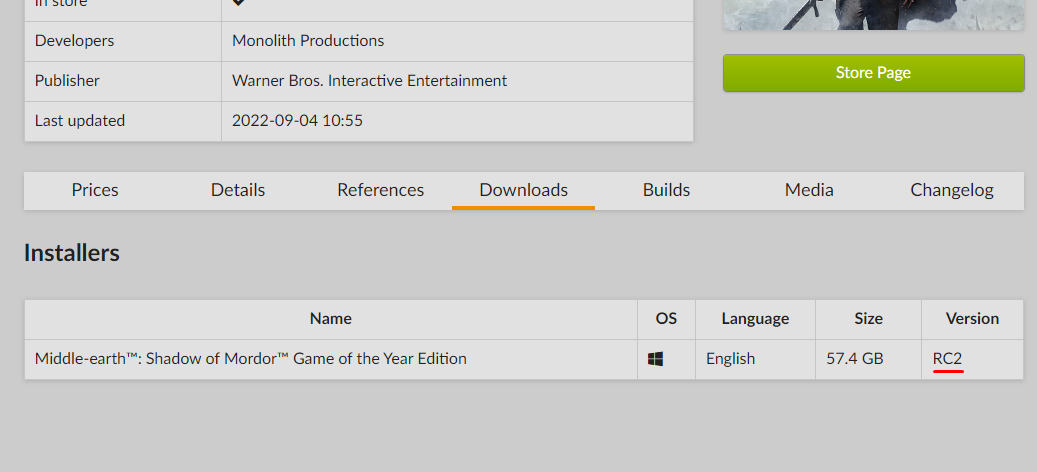
Task: Click the Version column header
Action: (972, 319)
